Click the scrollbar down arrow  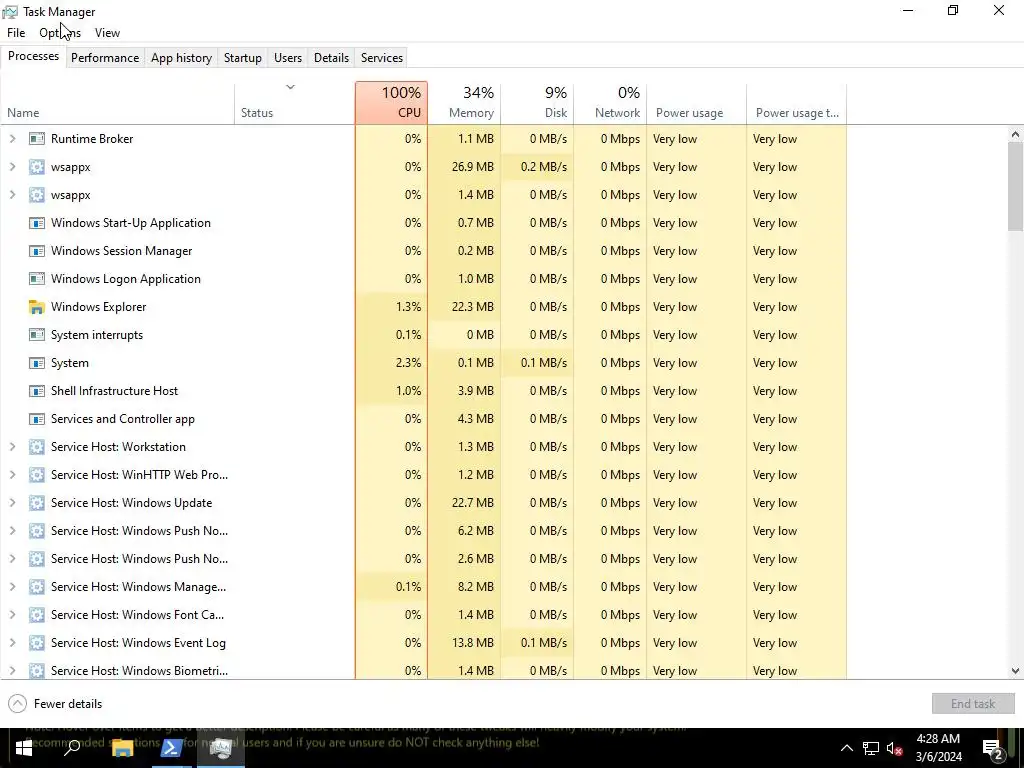(1015, 671)
